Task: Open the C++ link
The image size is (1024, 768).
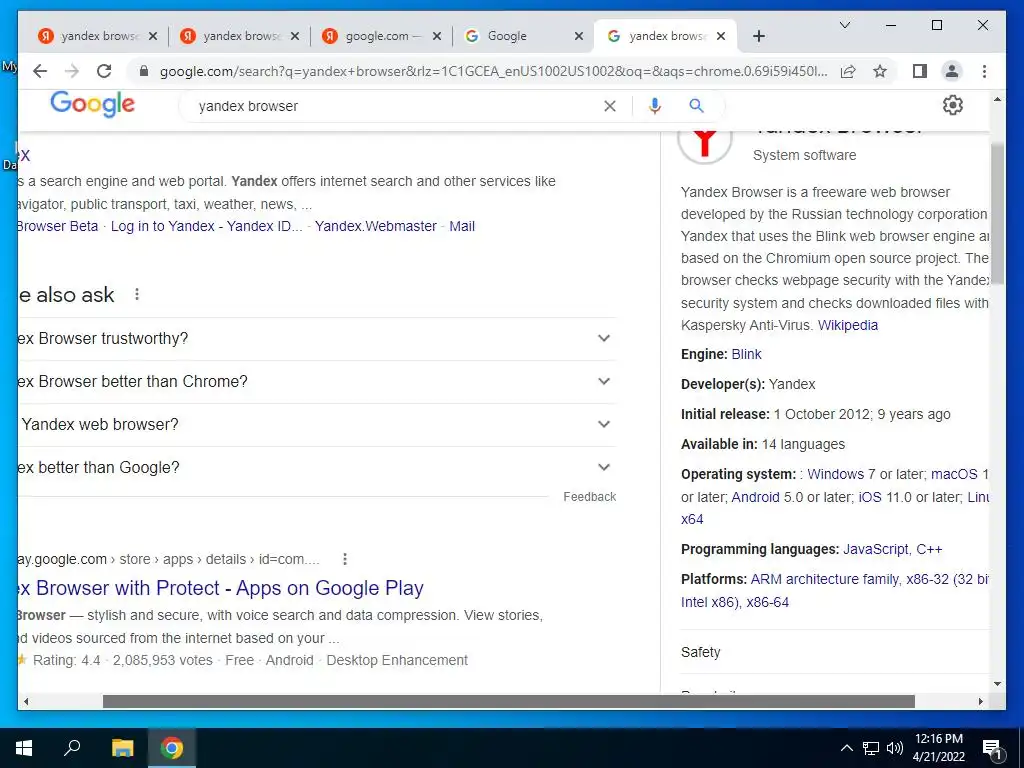Action: pos(929,549)
